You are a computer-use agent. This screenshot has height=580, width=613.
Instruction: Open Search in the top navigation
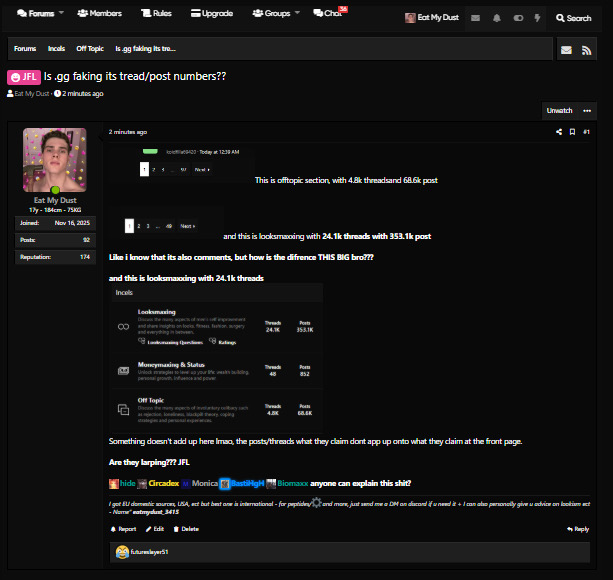[x=573, y=18]
